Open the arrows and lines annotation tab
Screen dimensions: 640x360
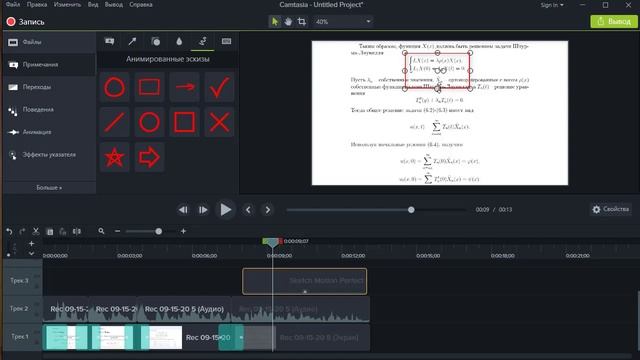132,41
